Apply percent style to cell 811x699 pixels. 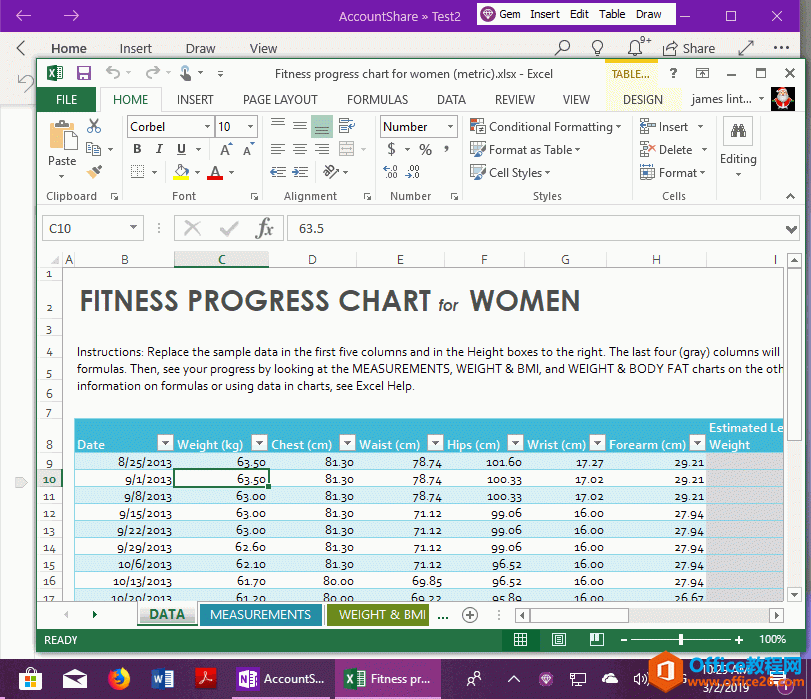(426, 149)
